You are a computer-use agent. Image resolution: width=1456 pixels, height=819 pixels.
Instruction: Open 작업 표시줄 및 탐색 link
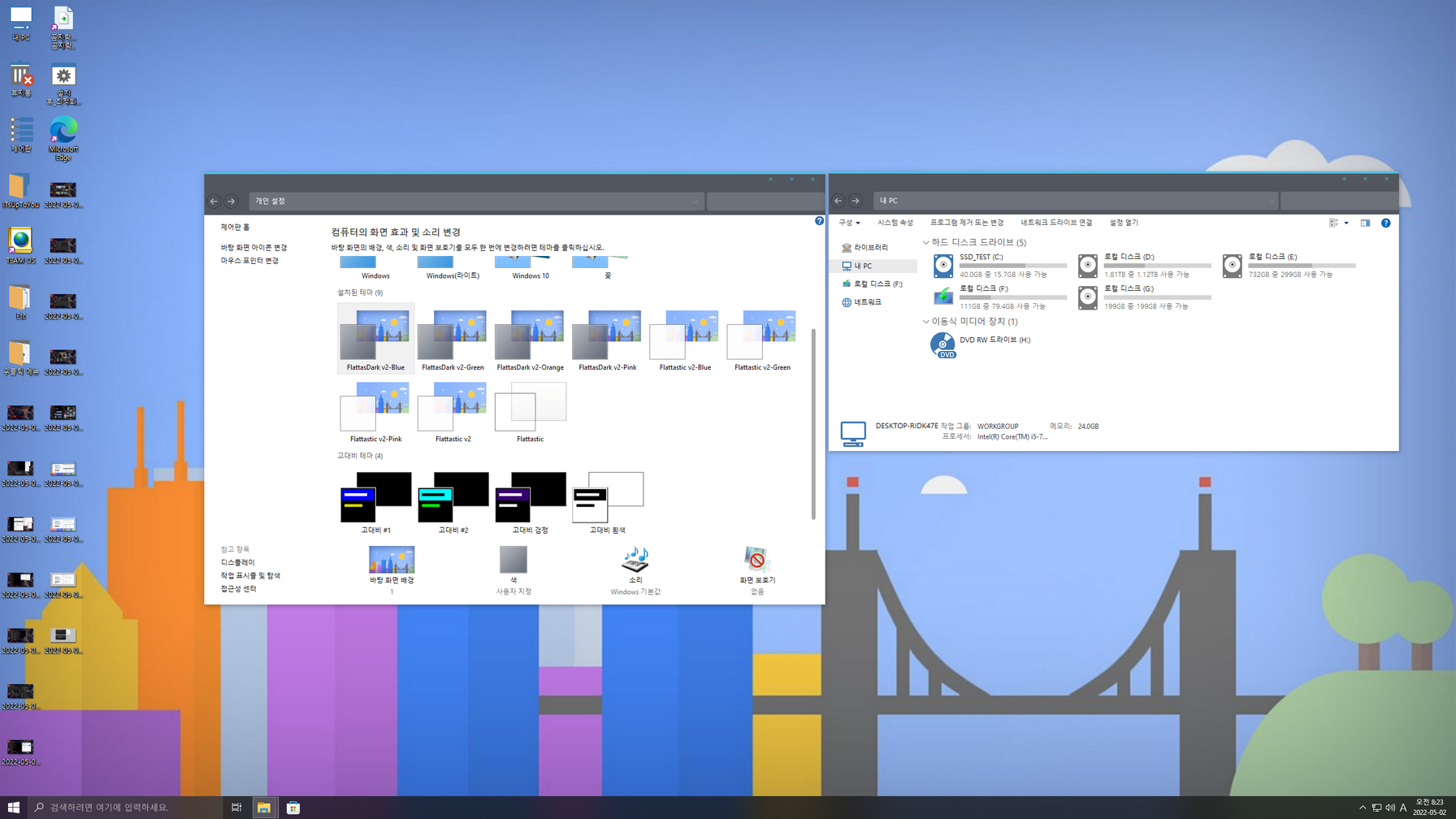(x=250, y=575)
